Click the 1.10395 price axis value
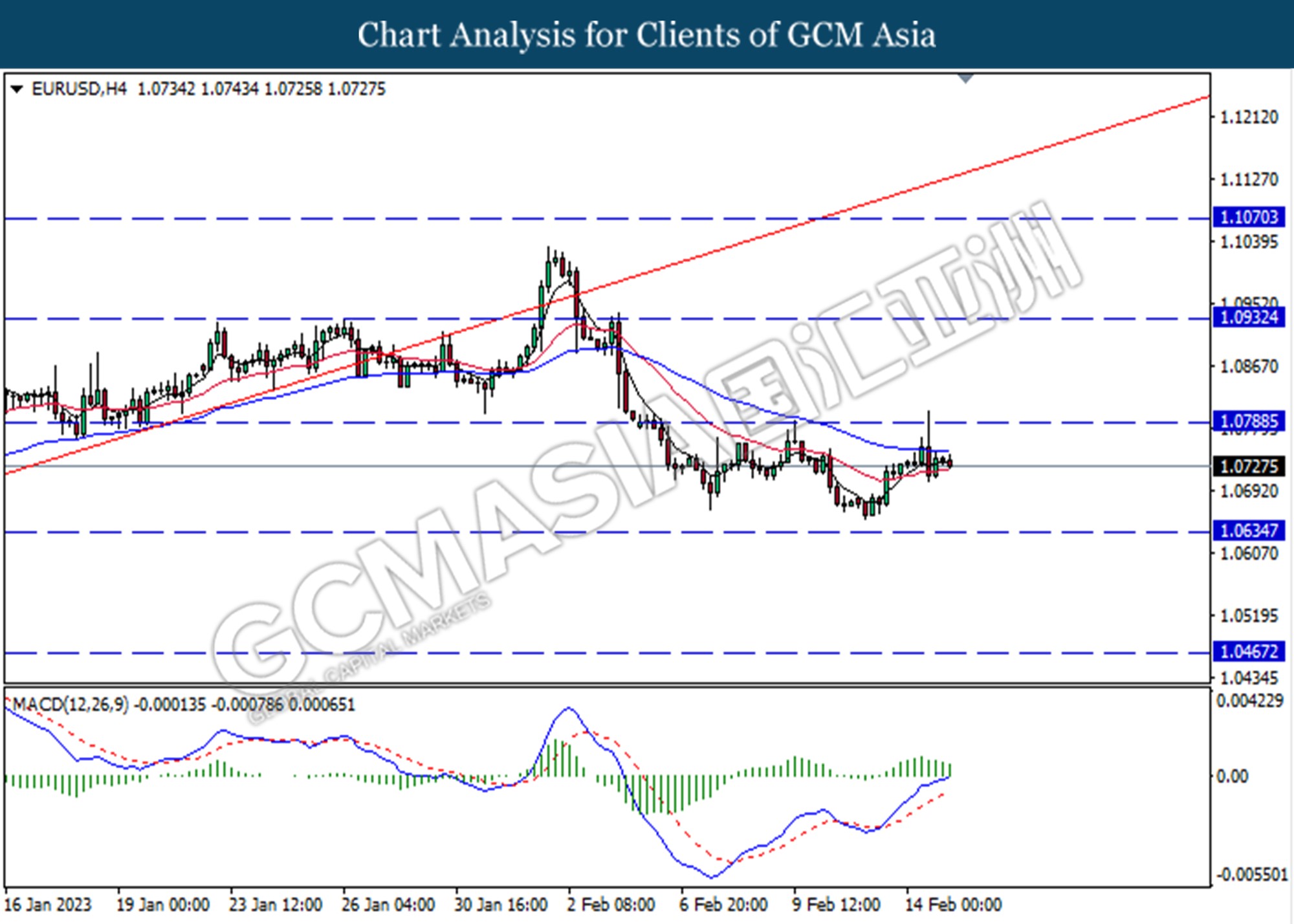Screen dimensions: 1294x924 point(1249,242)
